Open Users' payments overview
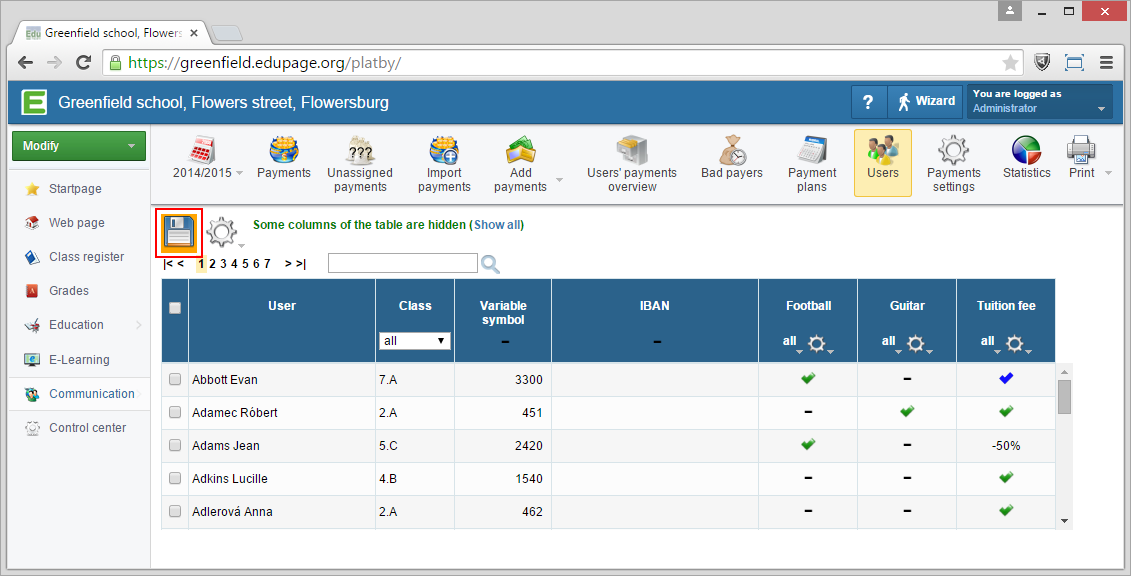The height and width of the screenshot is (576, 1131). [632, 165]
